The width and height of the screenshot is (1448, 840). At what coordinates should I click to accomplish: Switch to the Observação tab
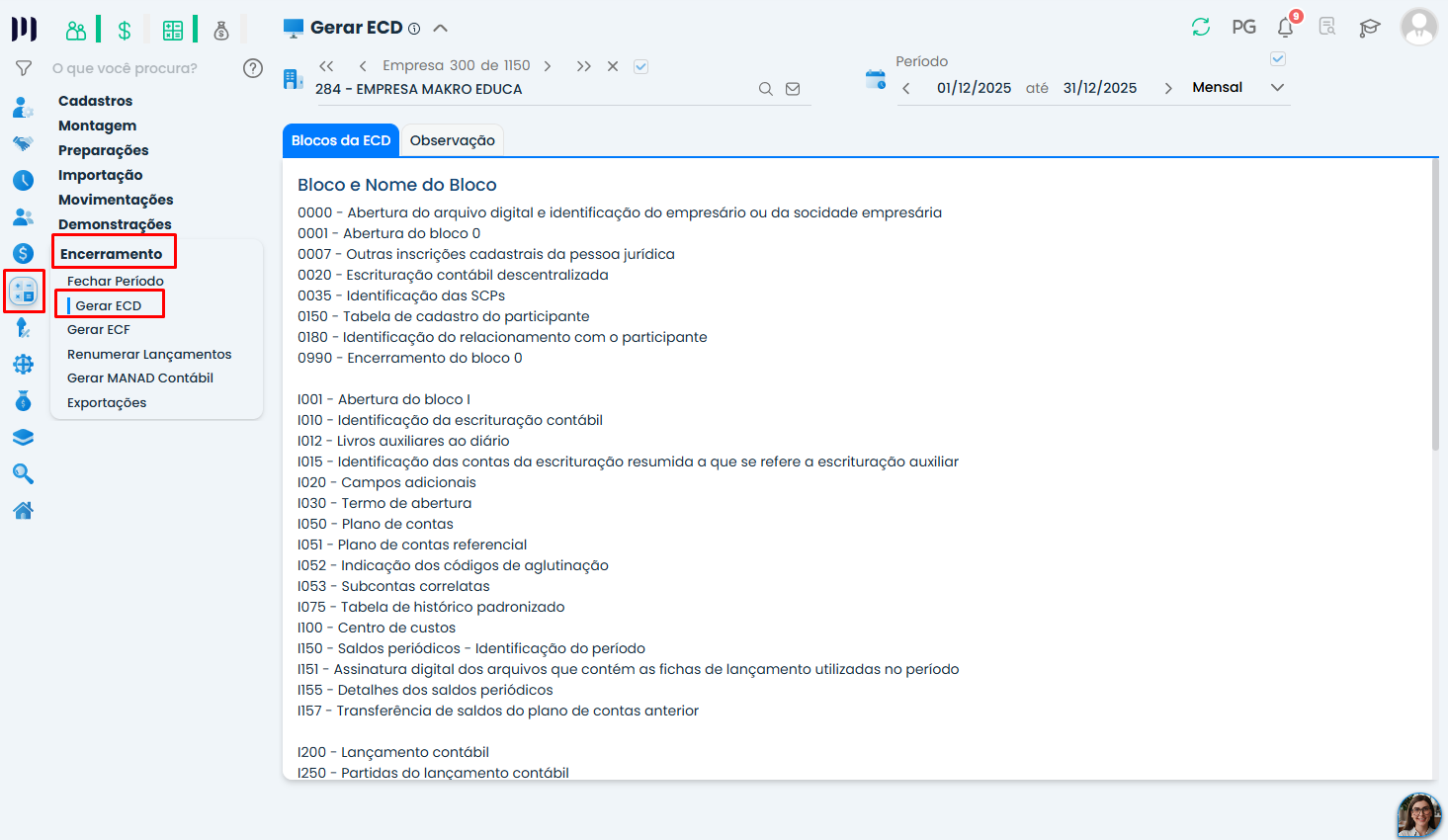[x=453, y=140]
